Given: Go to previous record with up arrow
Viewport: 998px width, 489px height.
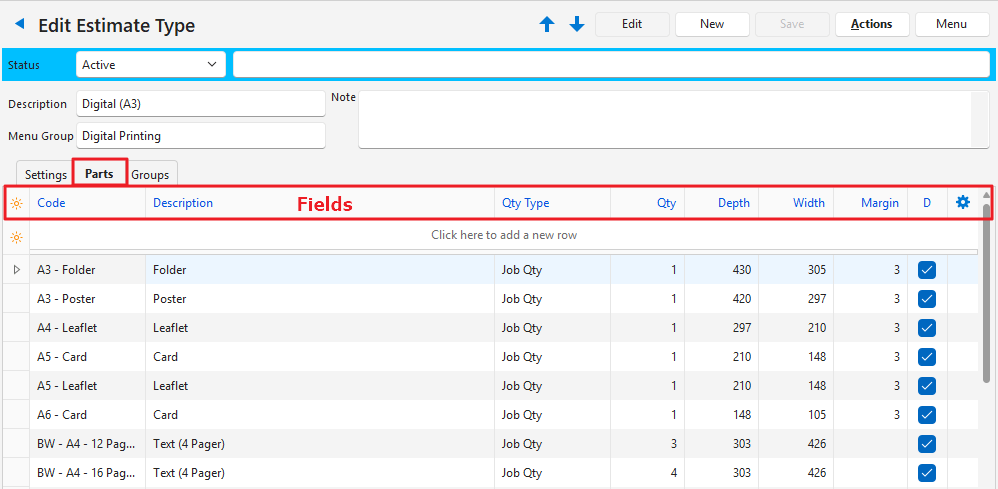Looking at the screenshot, I should (x=547, y=25).
